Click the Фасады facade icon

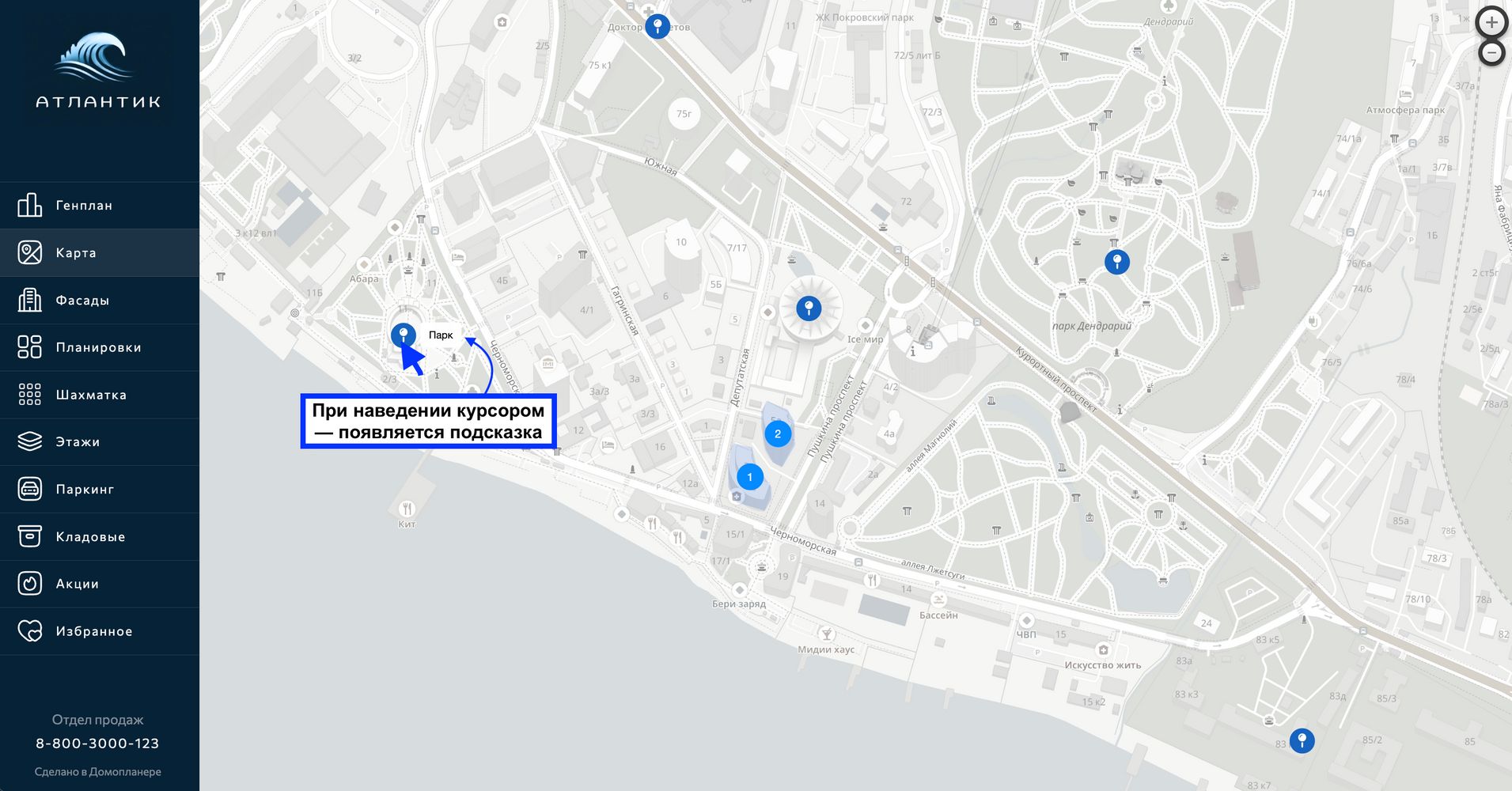29,300
